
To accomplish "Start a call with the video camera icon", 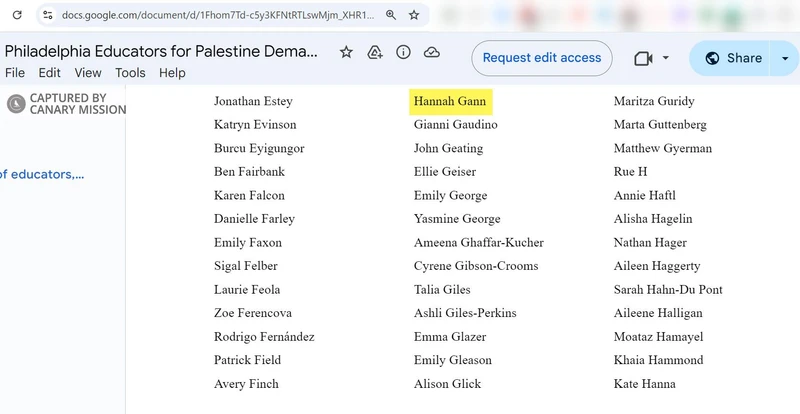I will pos(643,58).
